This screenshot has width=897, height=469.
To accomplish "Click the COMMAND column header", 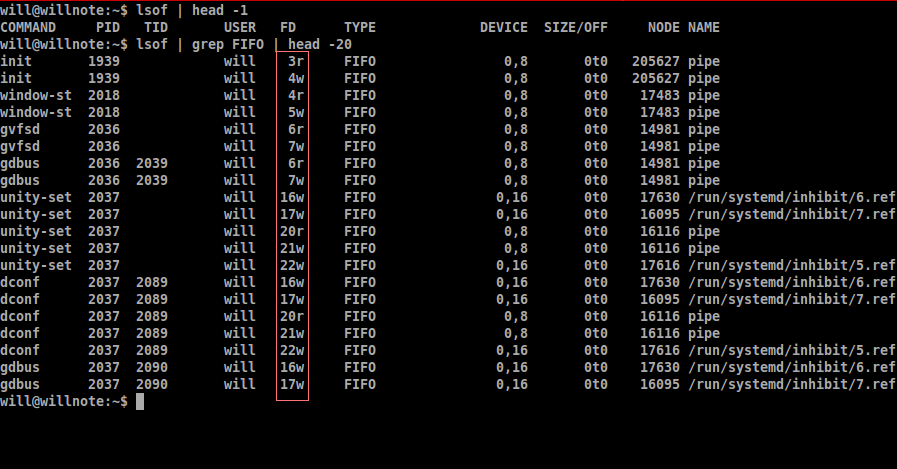I will coord(28,27).
